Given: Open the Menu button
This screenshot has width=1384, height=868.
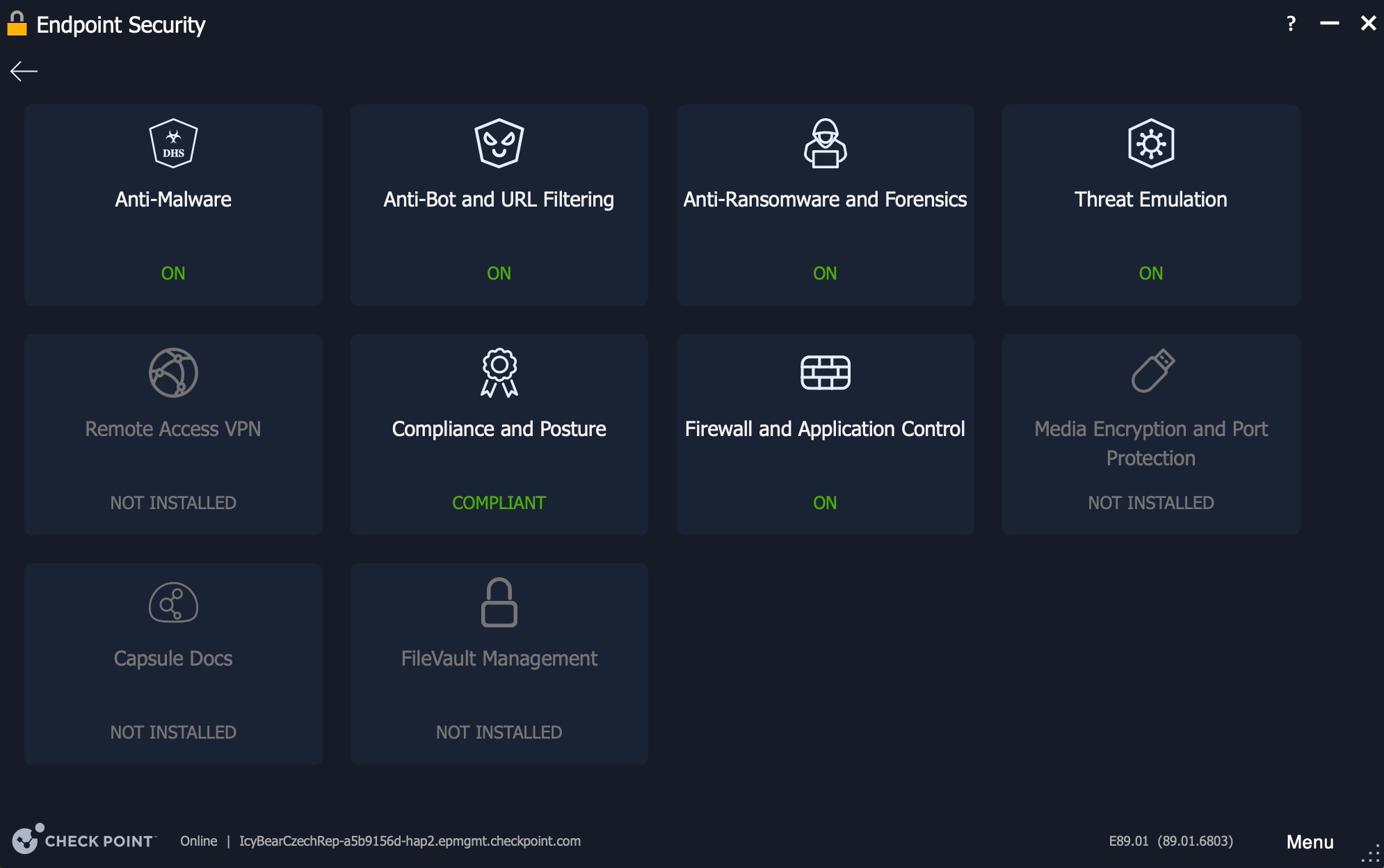Looking at the screenshot, I should tap(1310, 842).
